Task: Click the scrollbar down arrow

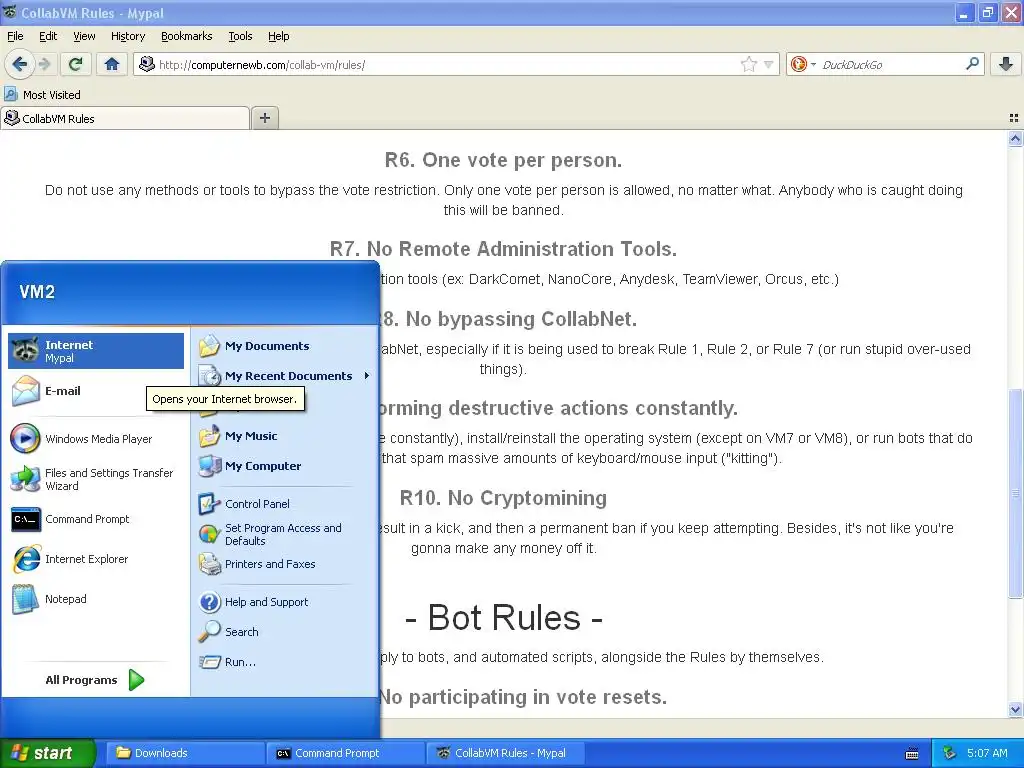Action: (1015, 709)
